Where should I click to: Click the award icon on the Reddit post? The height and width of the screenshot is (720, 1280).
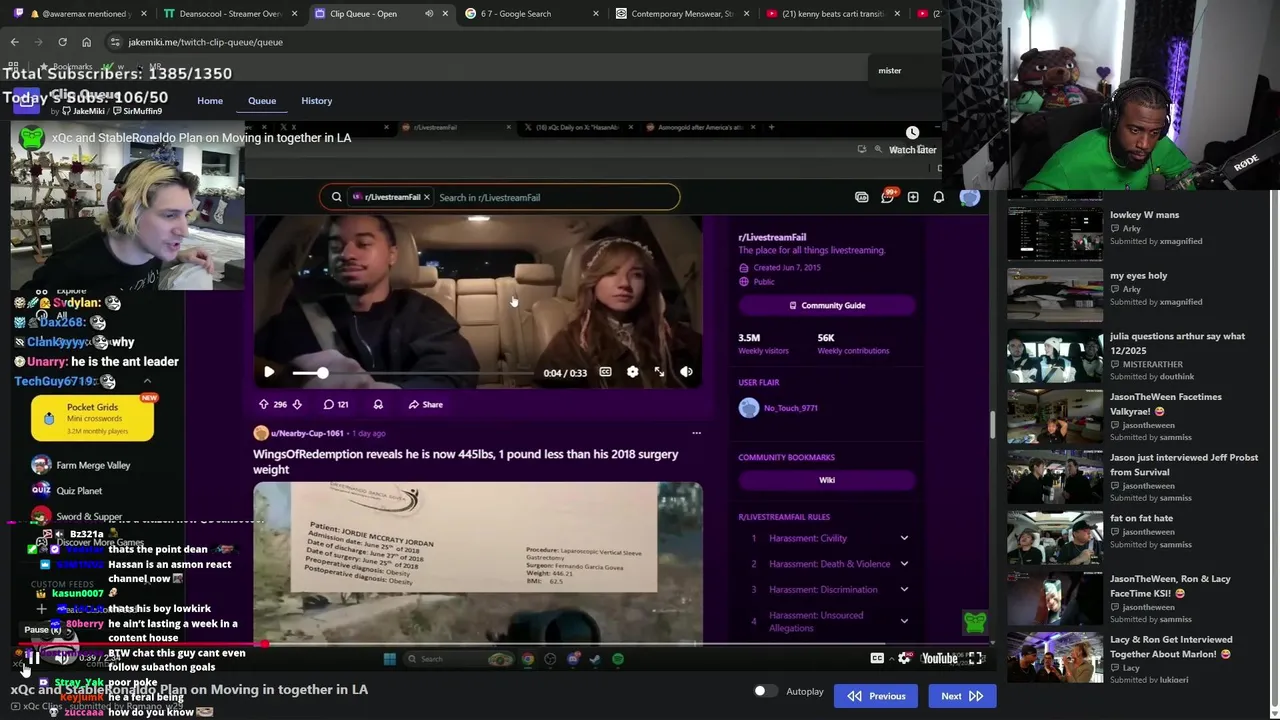378,405
